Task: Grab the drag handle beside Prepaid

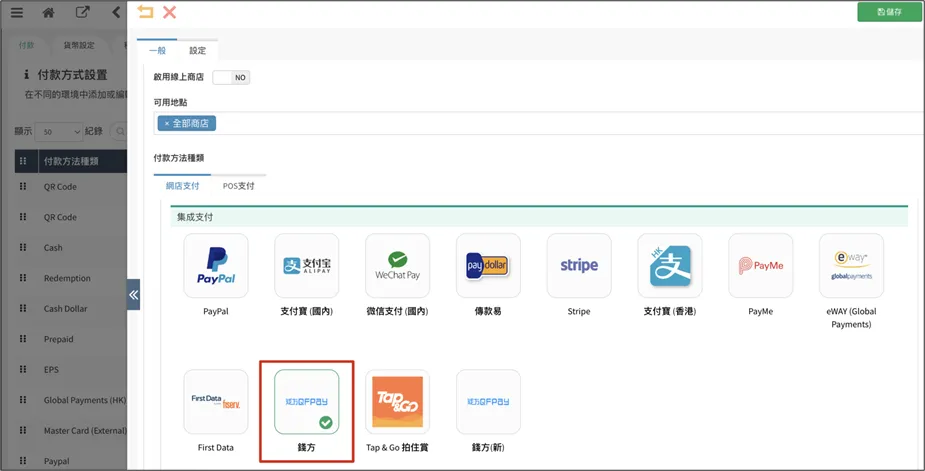Action: pyautogui.click(x=23, y=339)
